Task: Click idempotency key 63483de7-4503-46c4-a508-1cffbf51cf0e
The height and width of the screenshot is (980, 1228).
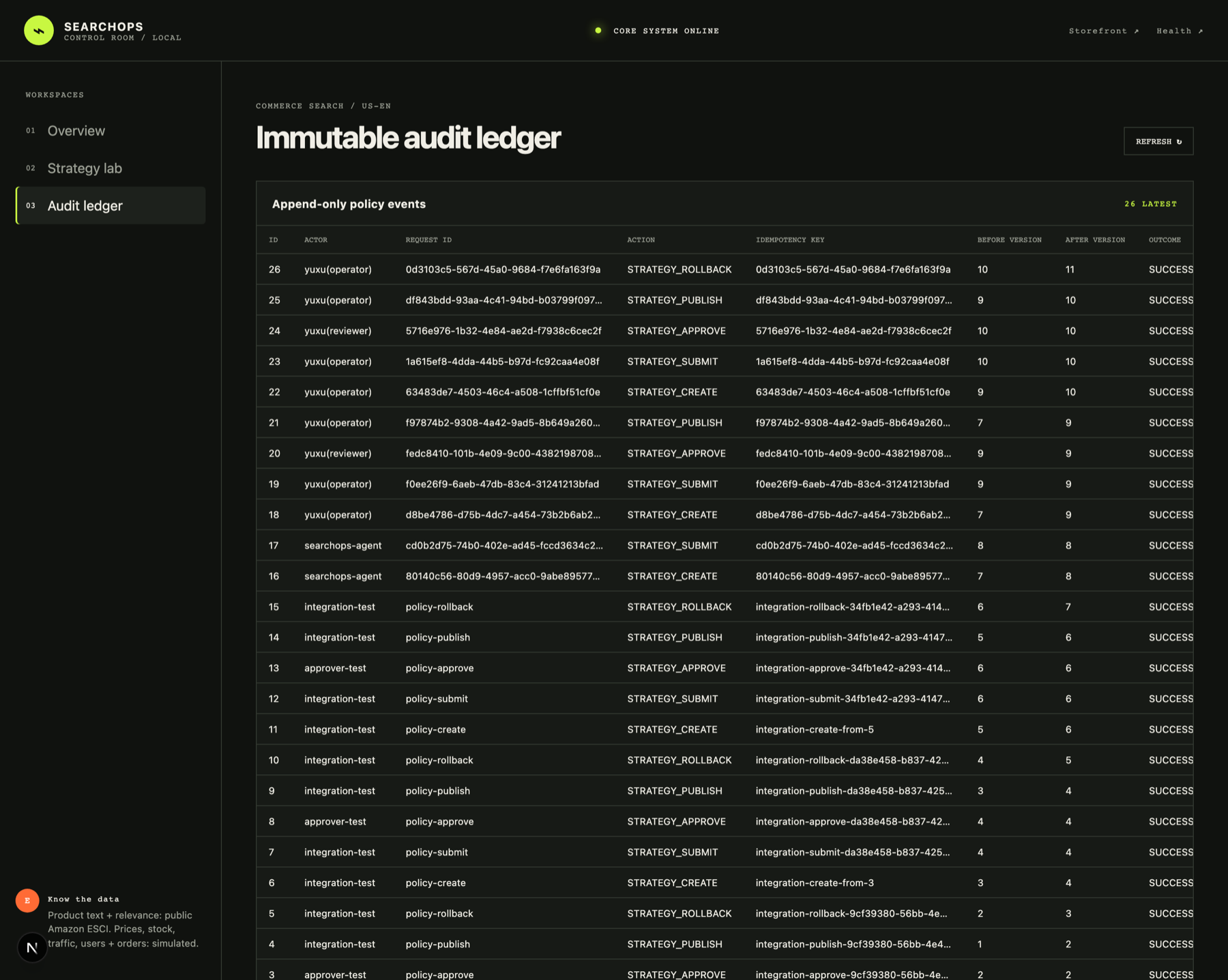Action: pos(853,392)
